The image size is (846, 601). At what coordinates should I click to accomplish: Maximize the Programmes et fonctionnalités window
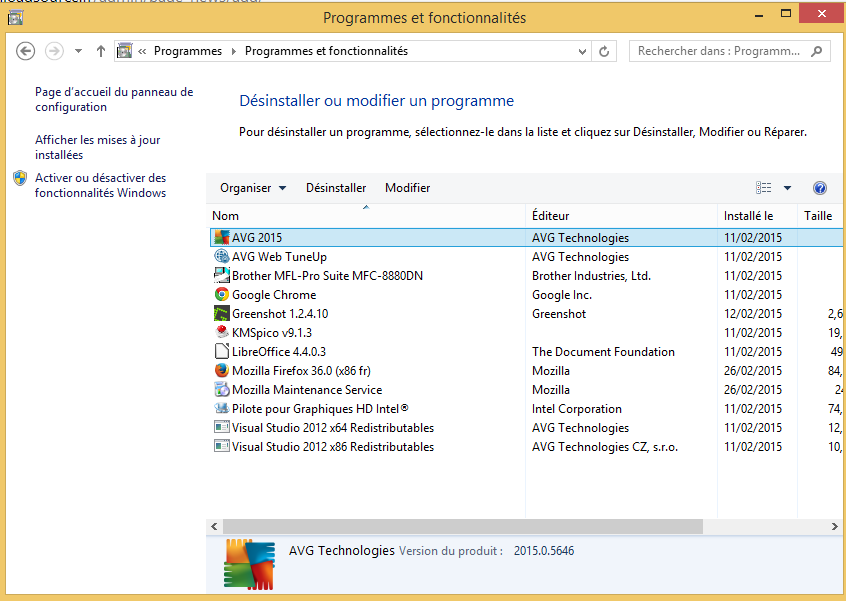point(786,15)
